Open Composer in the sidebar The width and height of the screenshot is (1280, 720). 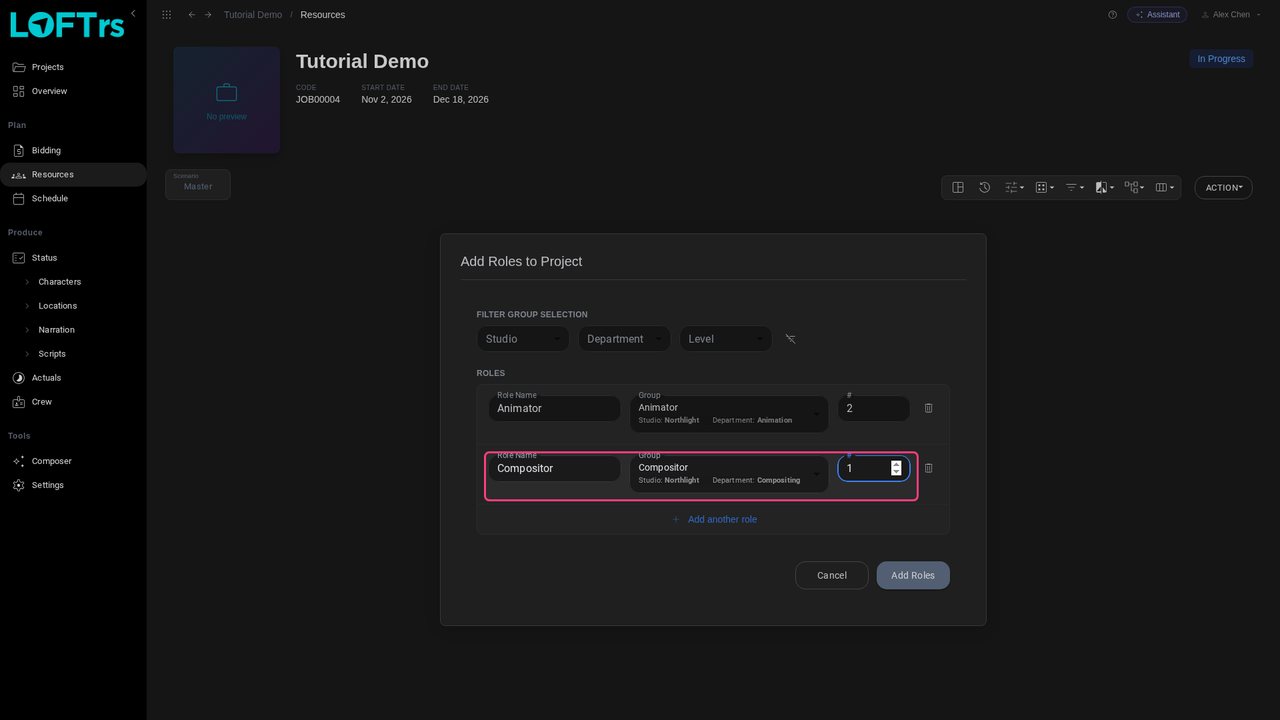[x=73, y=461]
